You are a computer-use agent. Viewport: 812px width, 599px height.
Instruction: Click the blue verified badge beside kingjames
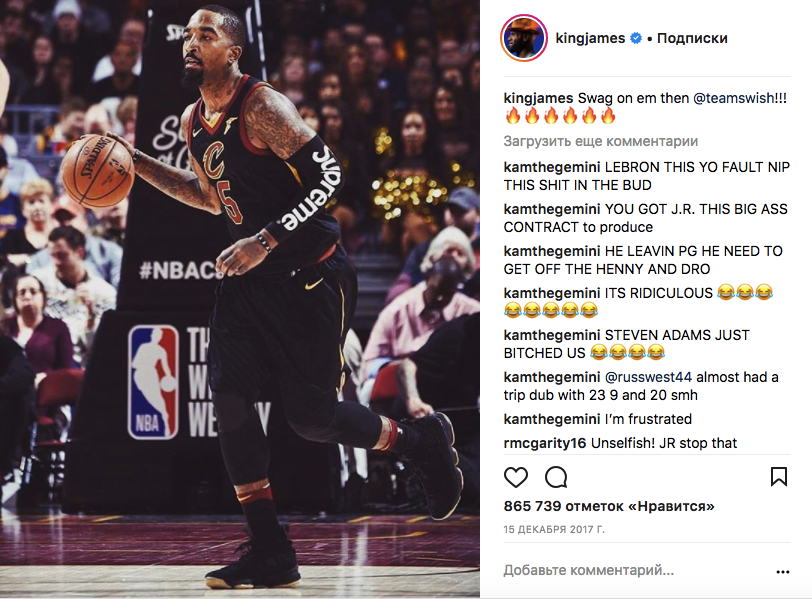[x=636, y=38]
